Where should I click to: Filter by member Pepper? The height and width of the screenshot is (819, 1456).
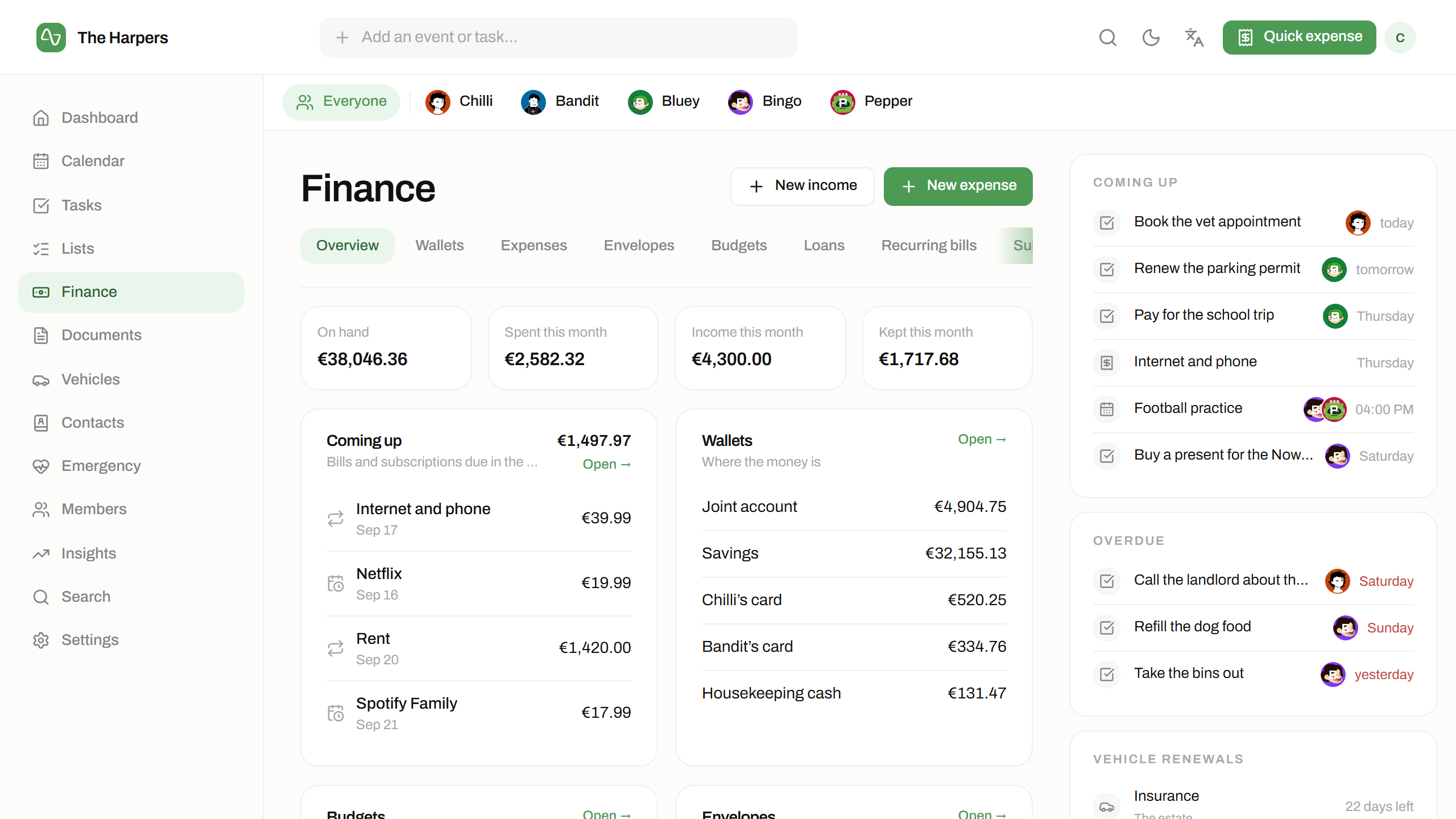tap(871, 102)
